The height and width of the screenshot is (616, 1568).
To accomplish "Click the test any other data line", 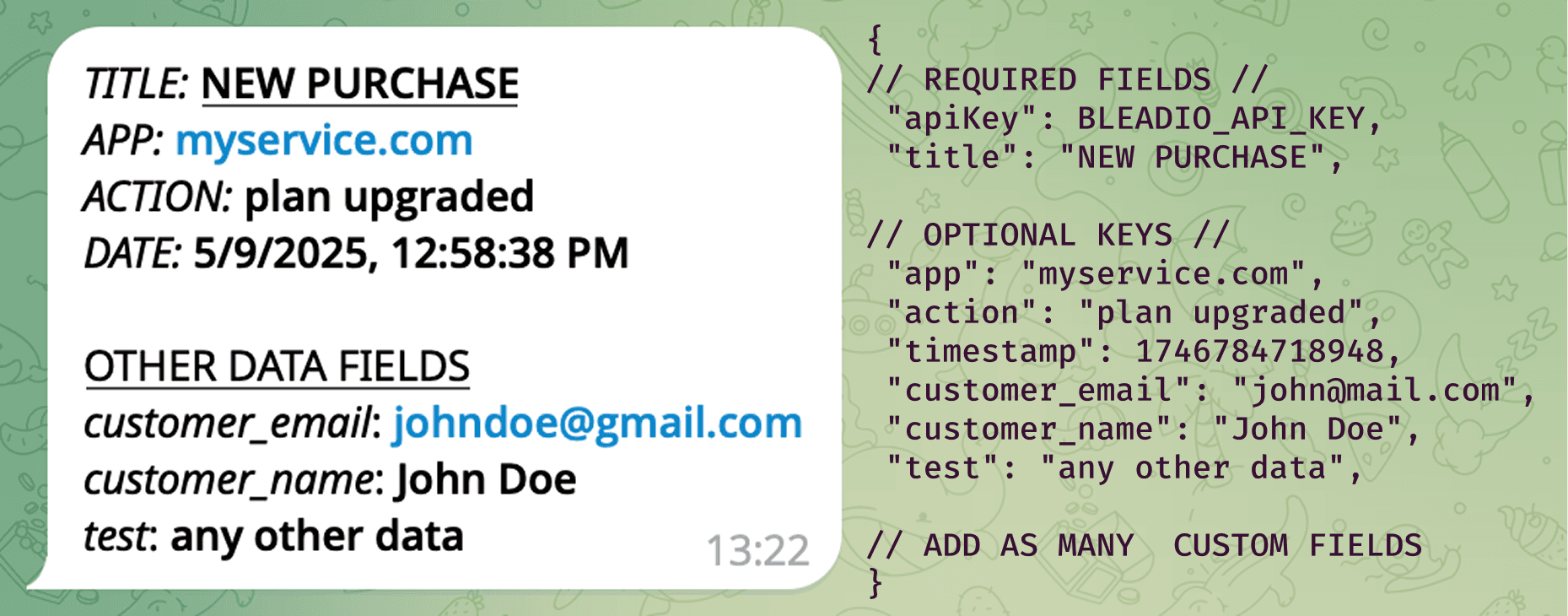I will pos(273,537).
